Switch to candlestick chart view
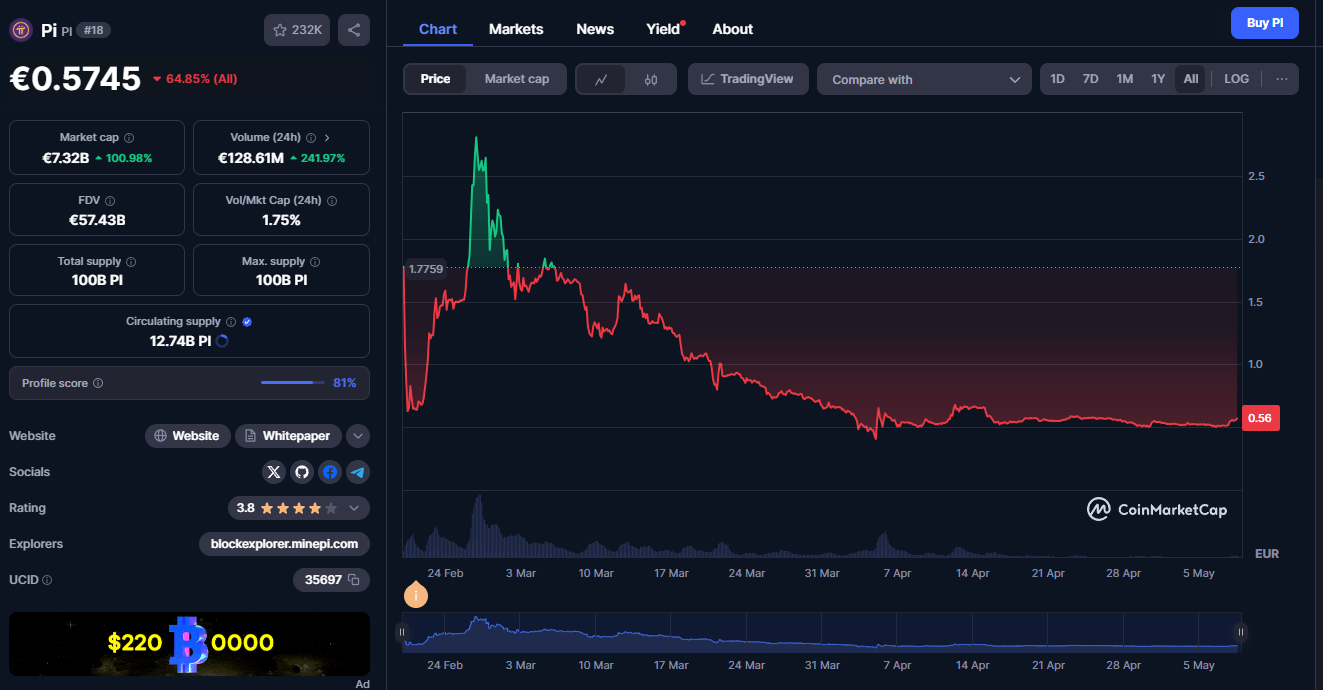Viewport: 1323px width, 690px height. tap(651, 79)
